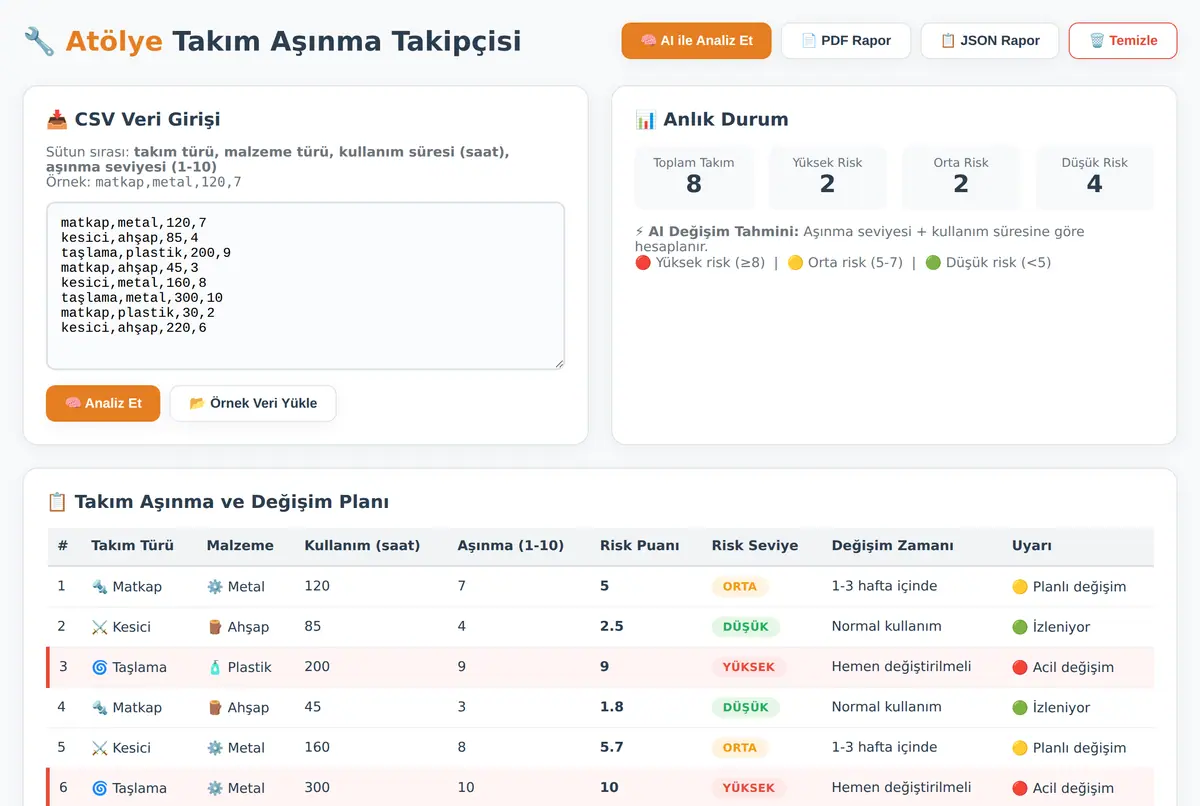This screenshot has width=1200, height=806.
Task: Click the DÜŞÜK badge in row 2
Action: (746, 627)
